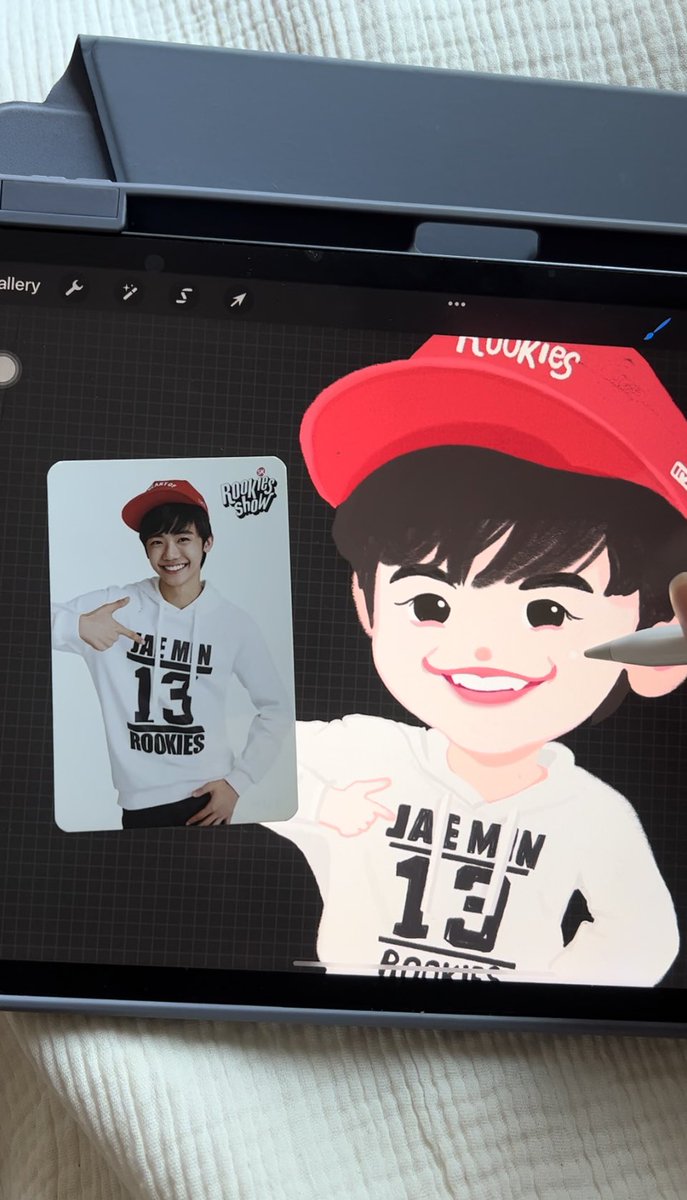Open the Actions wrench menu
This screenshot has width=687, height=1200.
coord(74,289)
